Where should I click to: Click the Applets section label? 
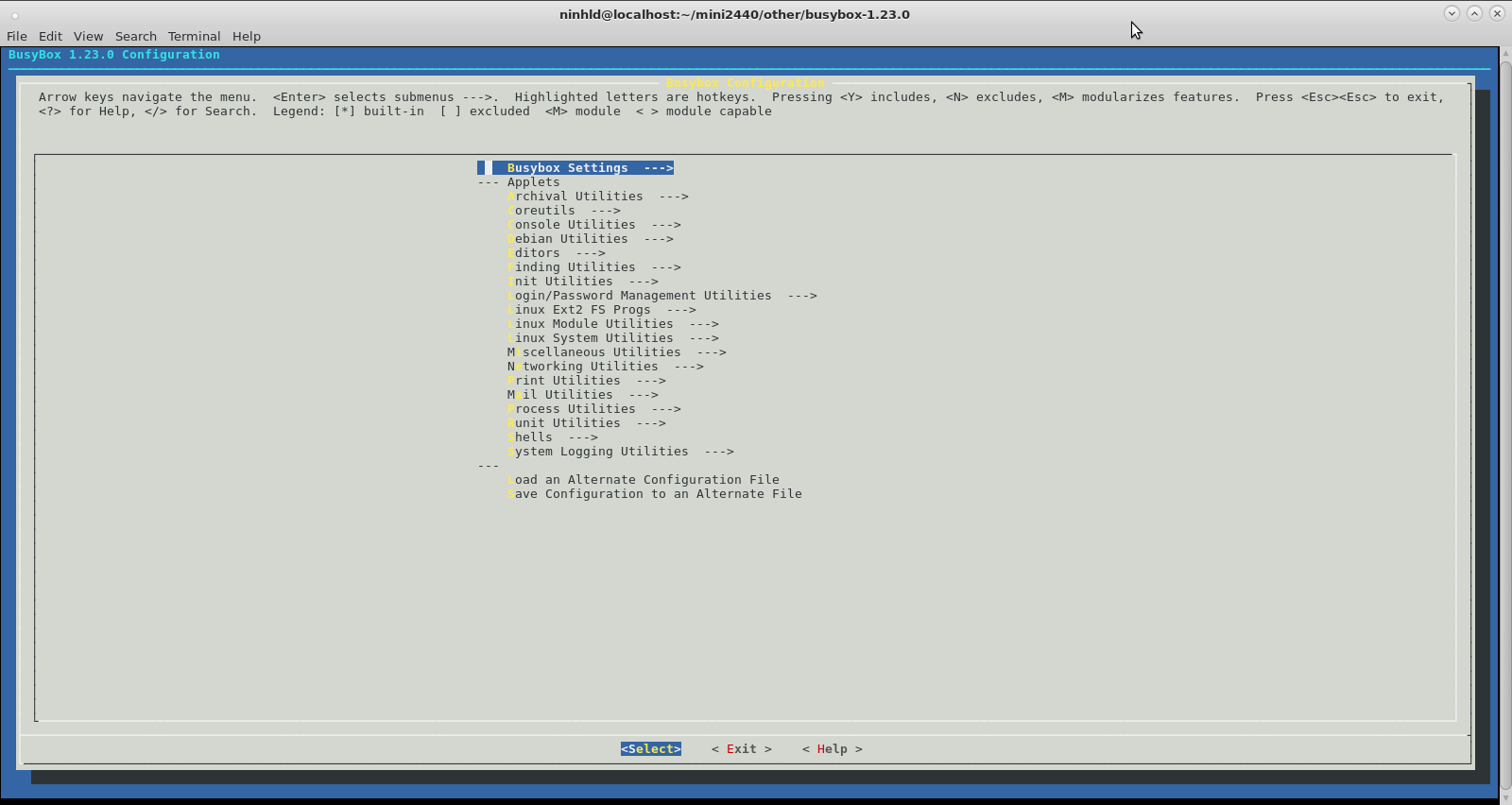(x=534, y=182)
